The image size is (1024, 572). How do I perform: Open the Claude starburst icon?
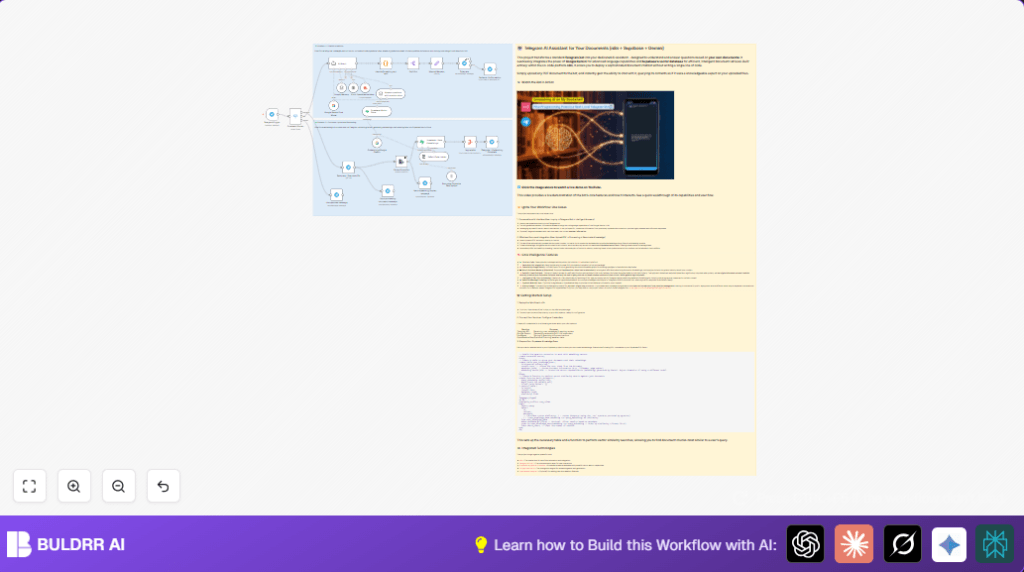[854, 544]
